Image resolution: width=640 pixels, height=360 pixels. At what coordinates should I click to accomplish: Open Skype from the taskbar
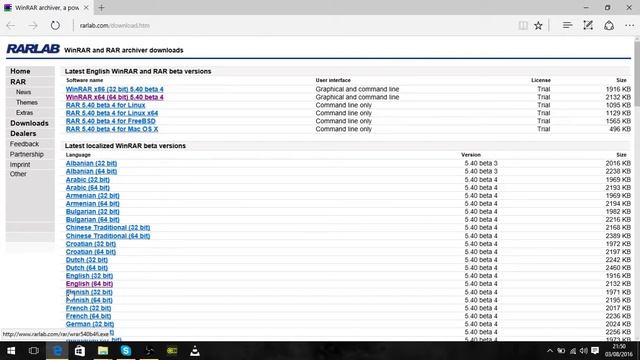[x=126, y=351]
